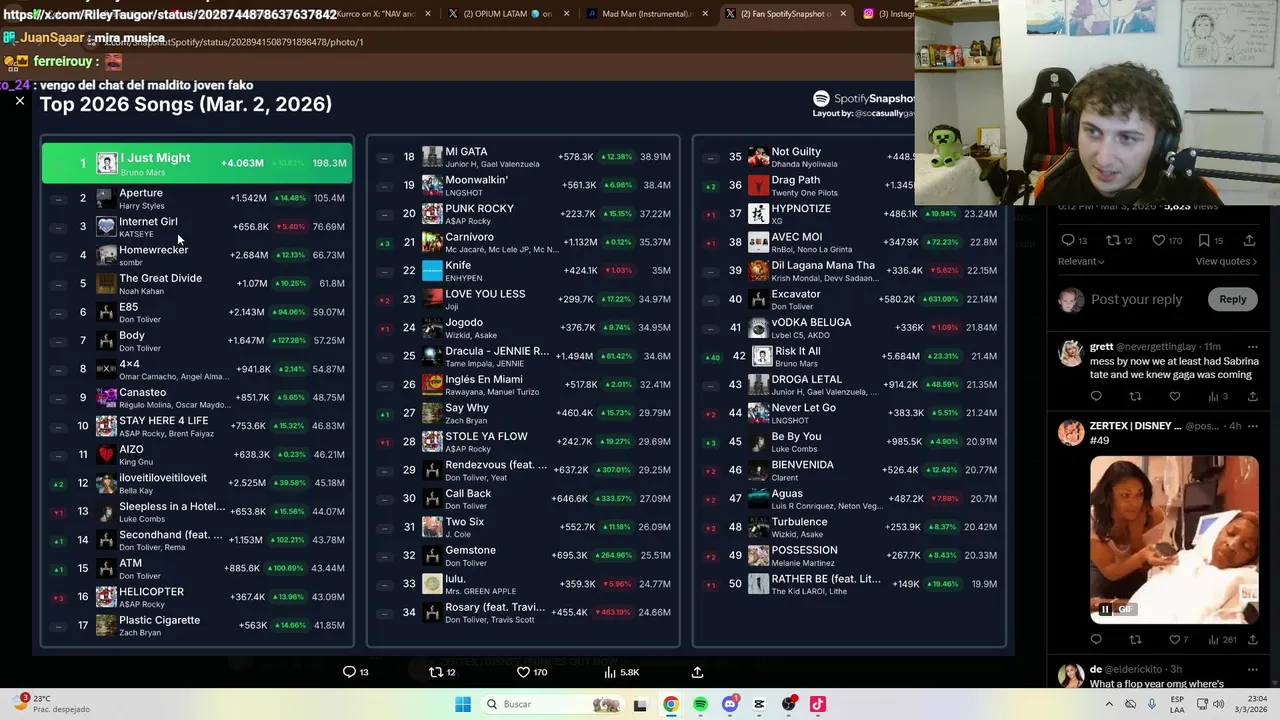Image resolution: width=1280 pixels, height=720 pixels.
Task: Open the @nevergettinglay handle link
Action: [x=1156, y=347]
